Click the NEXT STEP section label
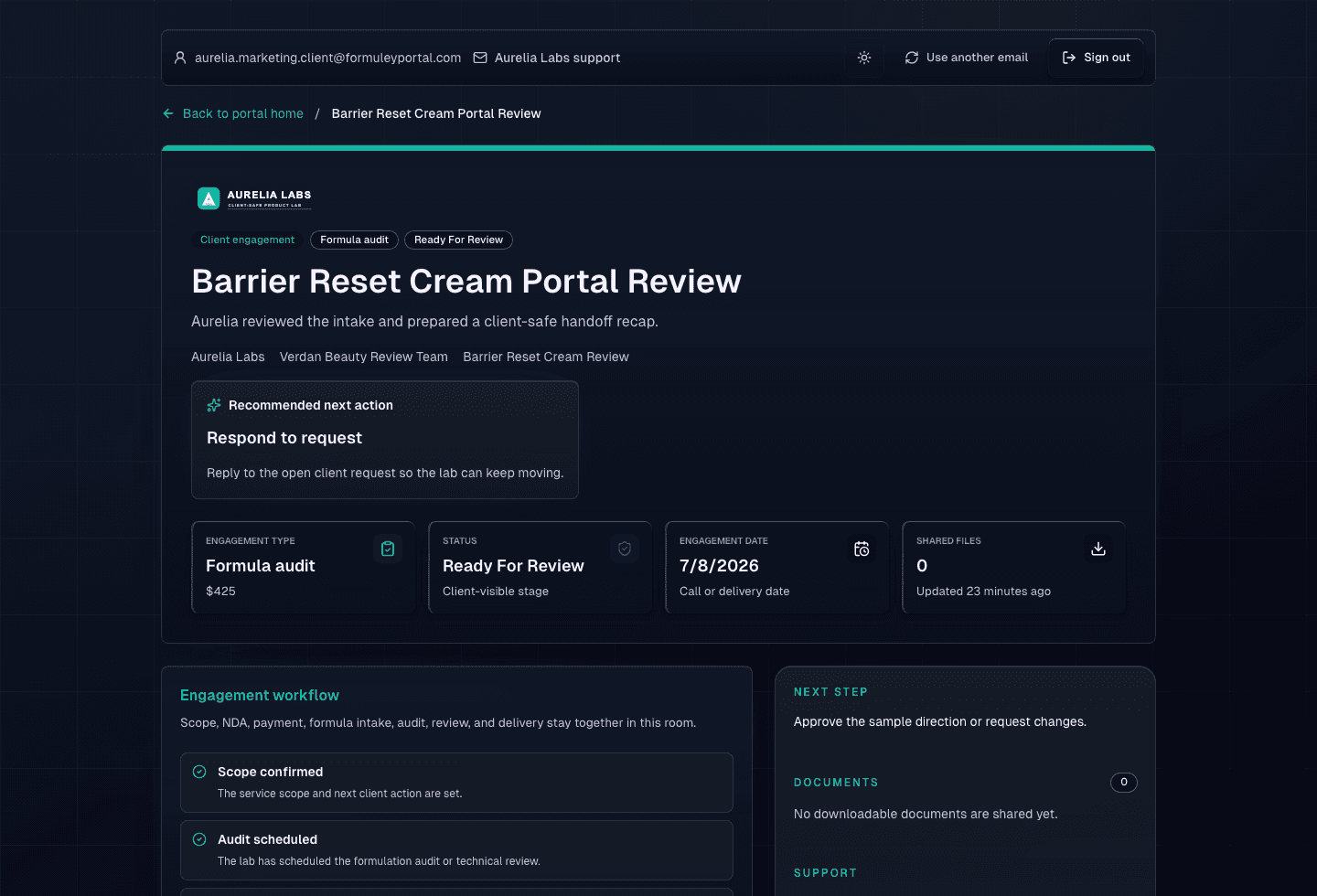The image size is (1317, 896). (x=830, y=692)
